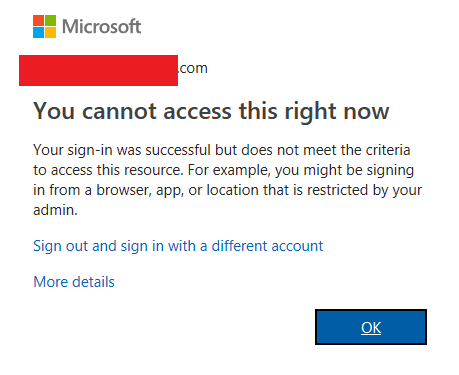Image resolution: width=459 pixels, height=375 pixels.
Task: Click the green square of Microsoft logo
Action: click(50, 20)
